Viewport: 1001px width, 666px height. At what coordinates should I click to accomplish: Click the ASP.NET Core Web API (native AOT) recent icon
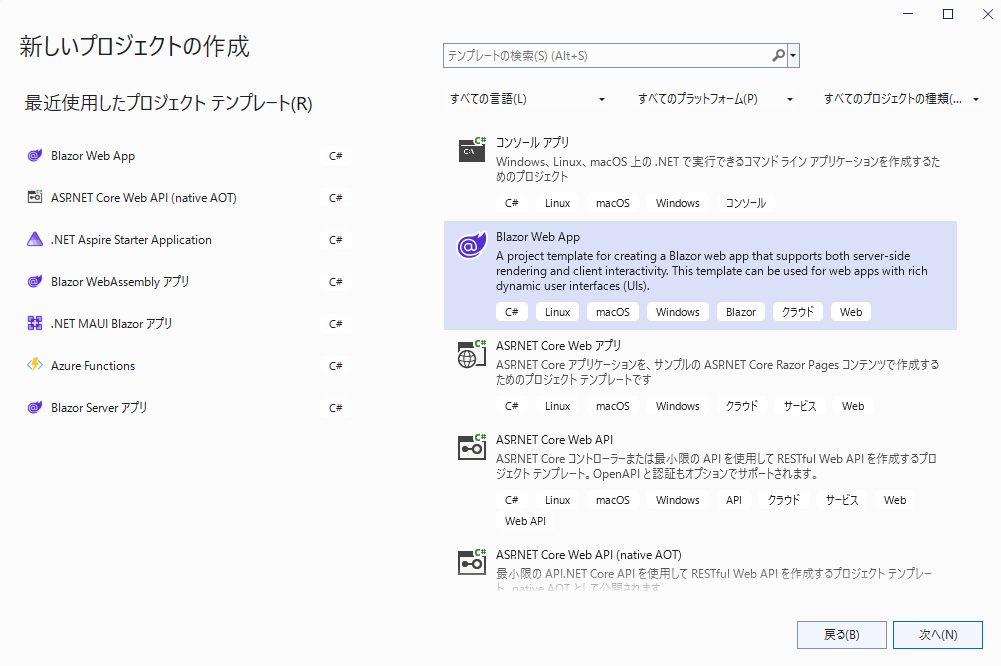point(35,197)
